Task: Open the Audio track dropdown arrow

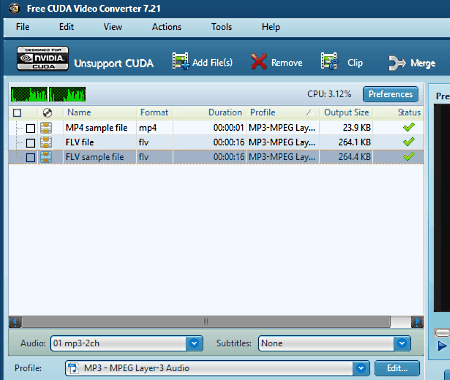Action: [194, 343]
